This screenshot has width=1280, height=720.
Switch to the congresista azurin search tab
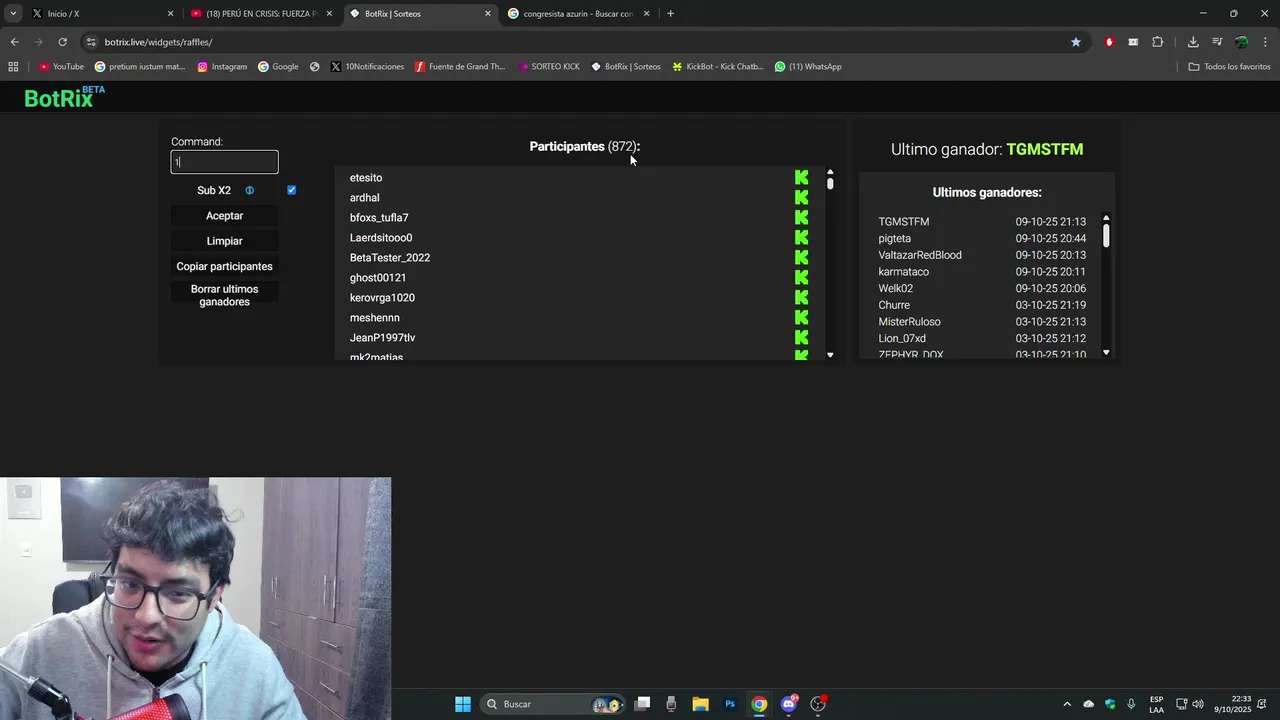(x=579, y=14)
